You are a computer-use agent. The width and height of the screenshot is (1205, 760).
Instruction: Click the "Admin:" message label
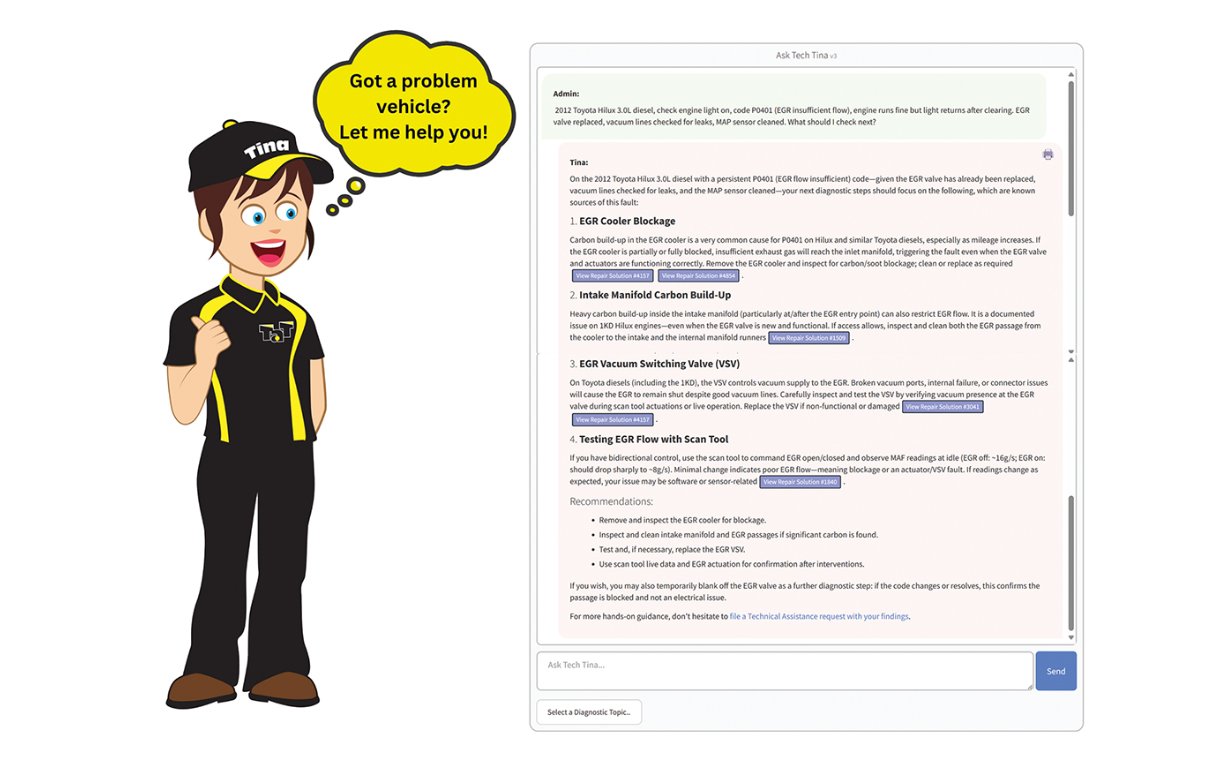(x=566, y=94)
